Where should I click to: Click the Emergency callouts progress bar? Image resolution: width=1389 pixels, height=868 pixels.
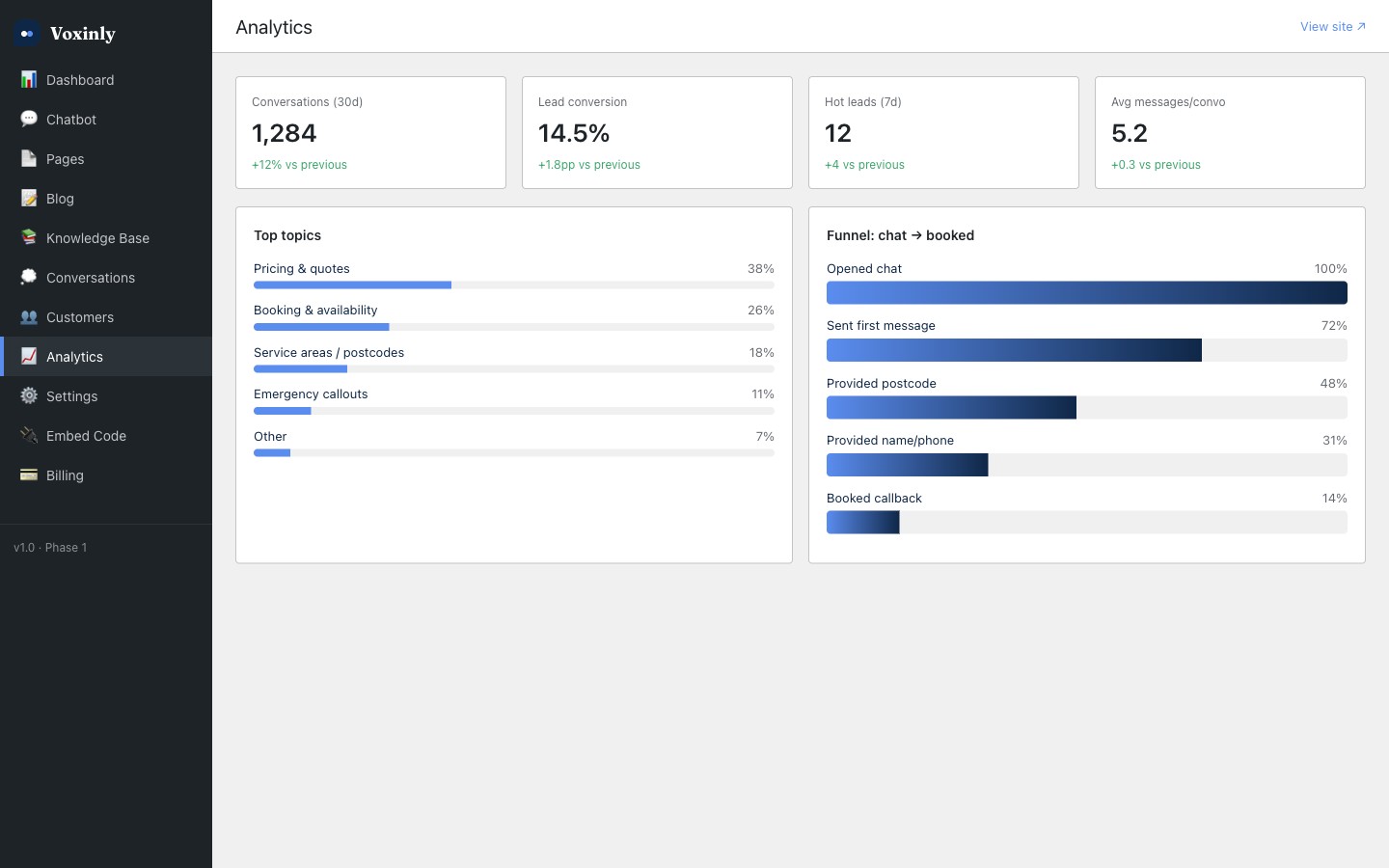(514, 411)
